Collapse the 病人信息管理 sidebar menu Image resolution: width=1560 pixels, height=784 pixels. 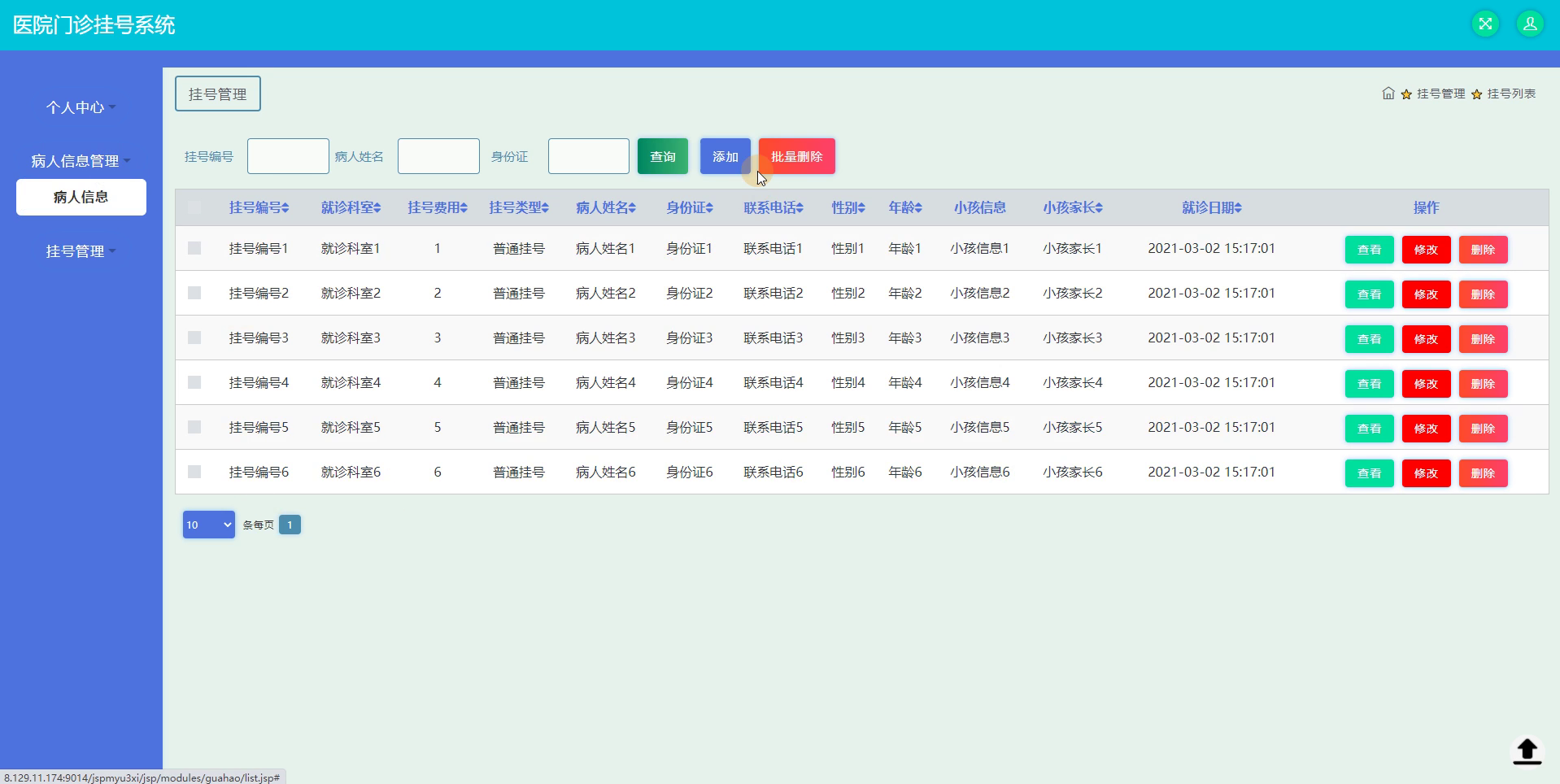point(81,161)
